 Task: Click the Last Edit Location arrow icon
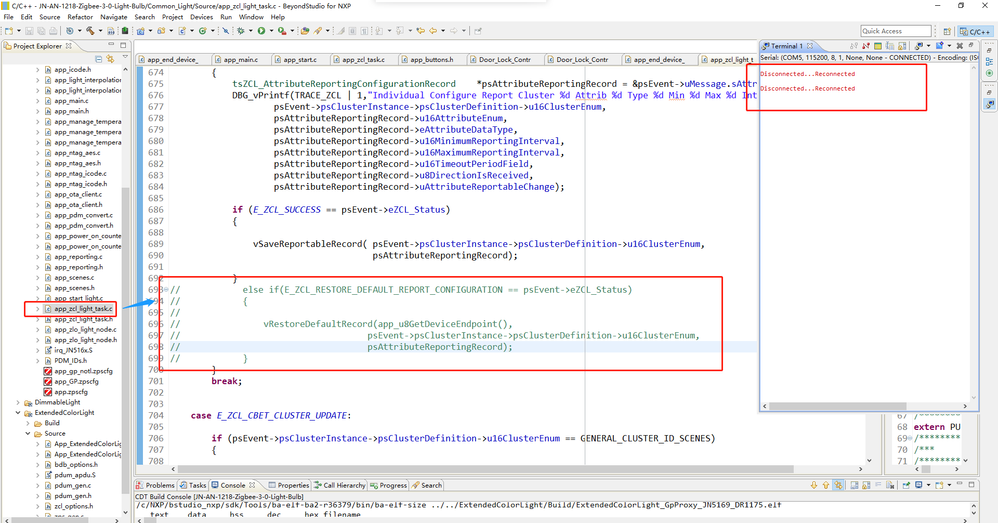pos(421,31)
